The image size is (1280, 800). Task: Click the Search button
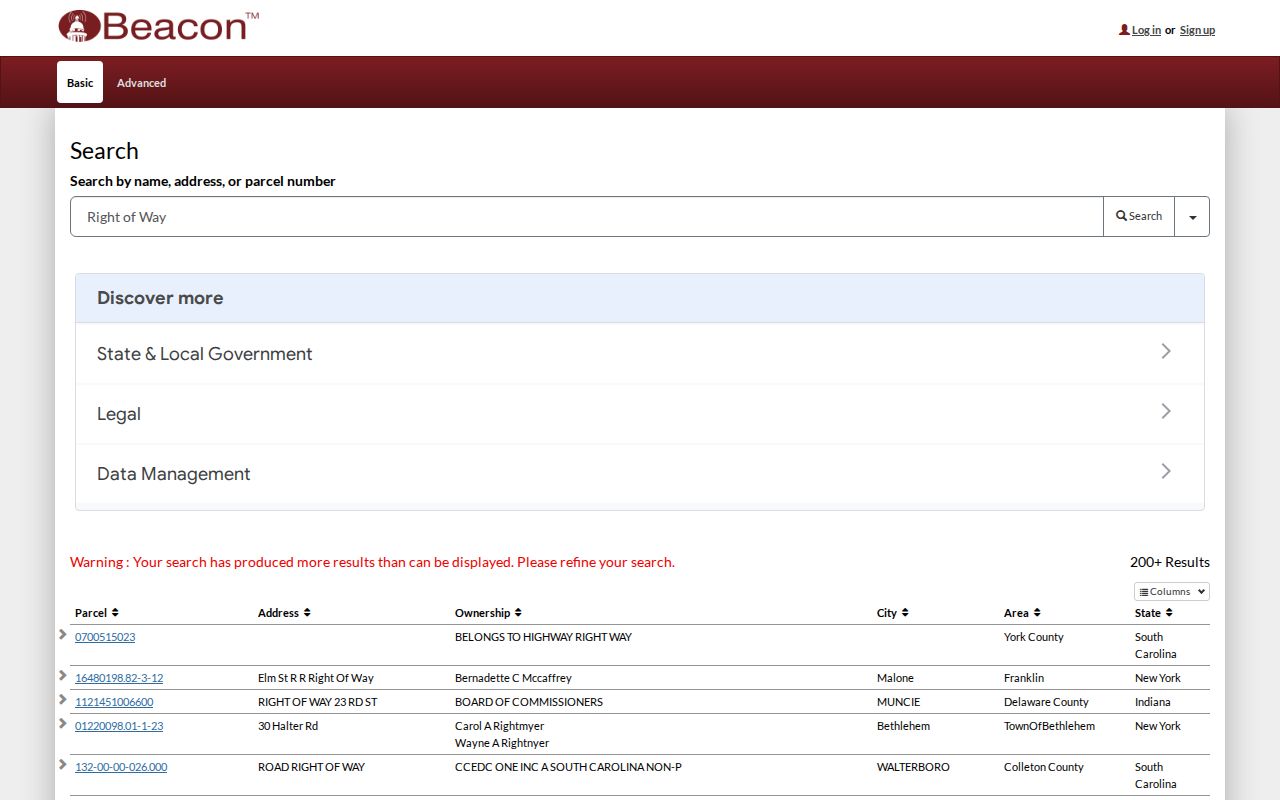1139,217
